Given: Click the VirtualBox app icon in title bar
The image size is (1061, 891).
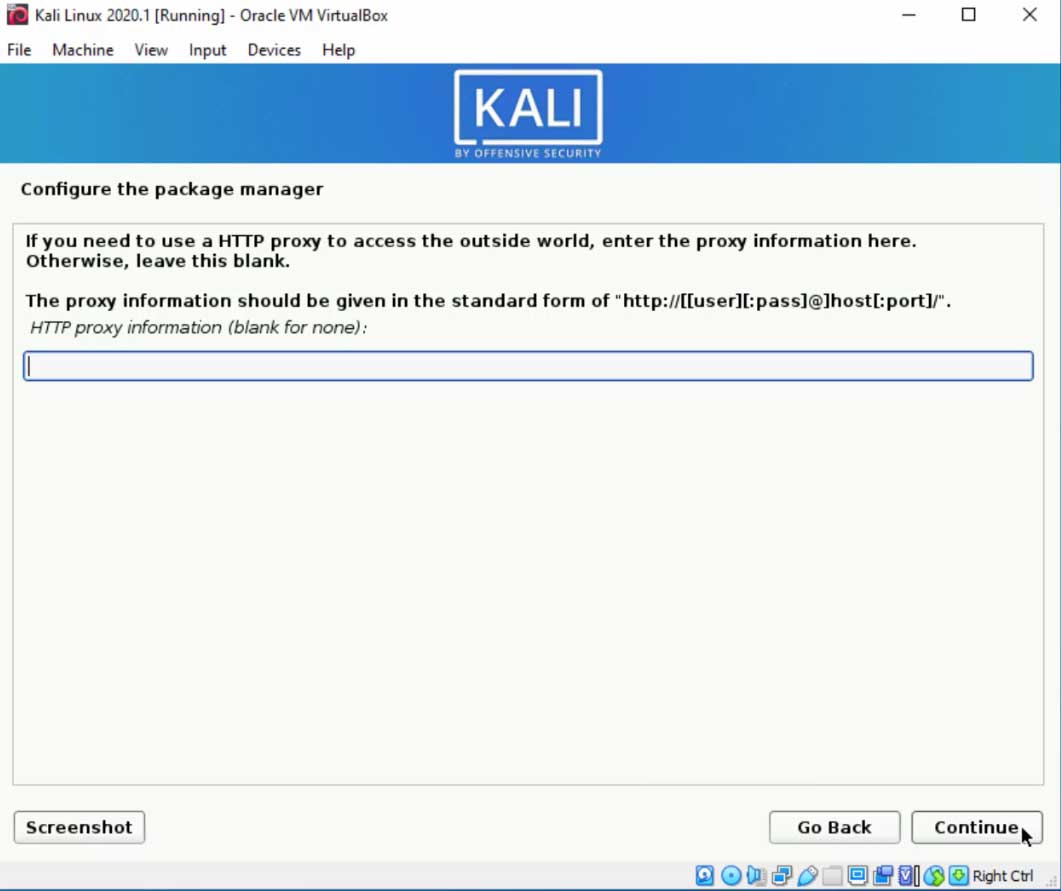Looking at the screenshot, I should 17,15.
